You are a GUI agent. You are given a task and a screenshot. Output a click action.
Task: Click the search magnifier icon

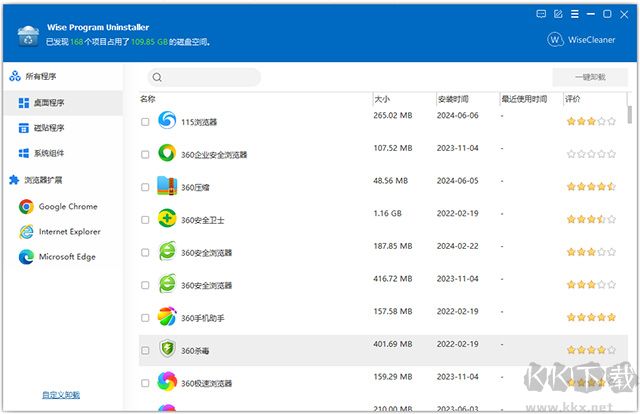click(157, 77)
